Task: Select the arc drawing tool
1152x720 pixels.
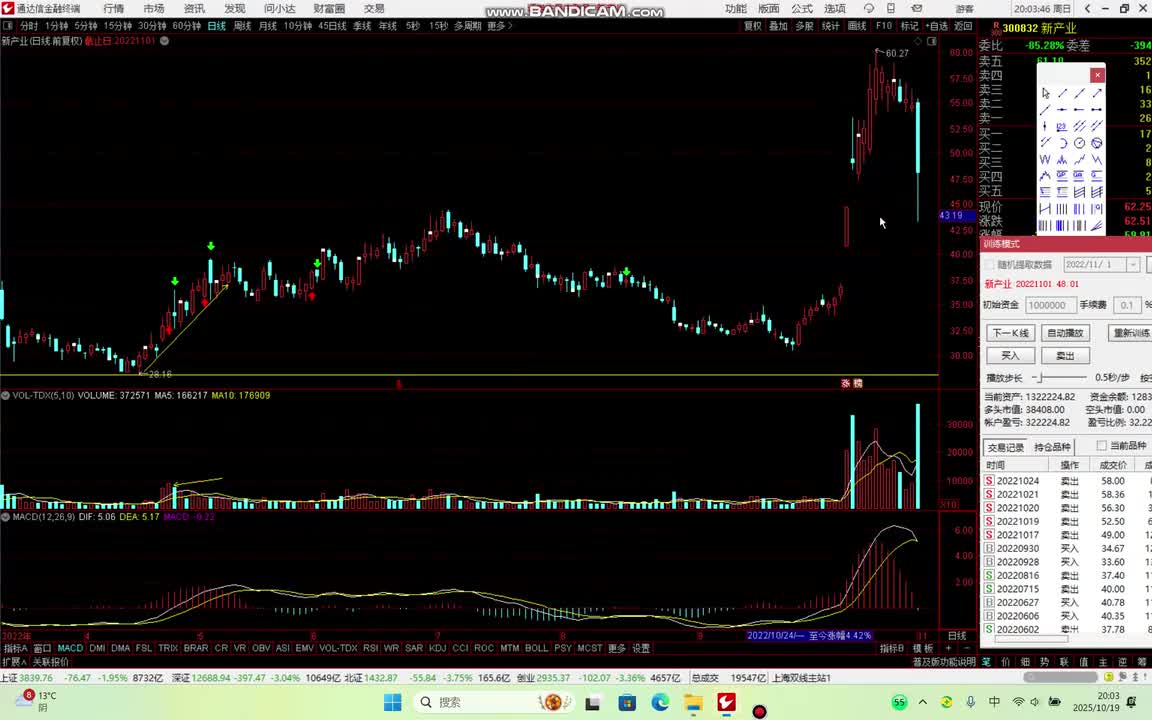Action: click(1062, 143)
